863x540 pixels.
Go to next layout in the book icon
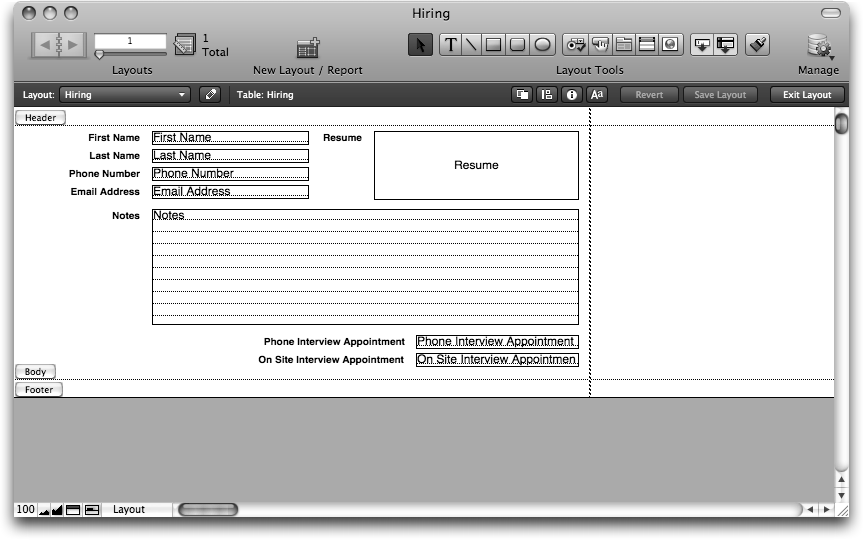coord(73,45)
